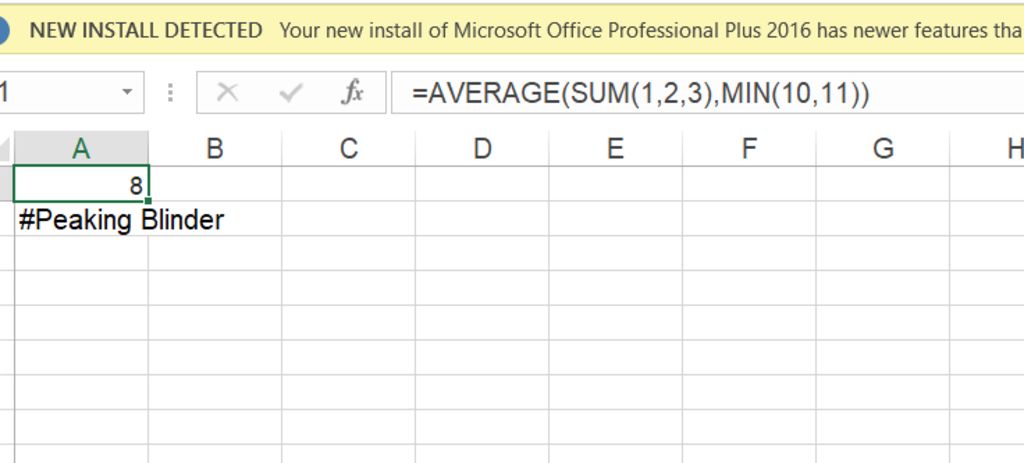This screenshot has height=463, width=1024.
Task: Click the Select All corner triangle
Action: [x=7, y=150]
